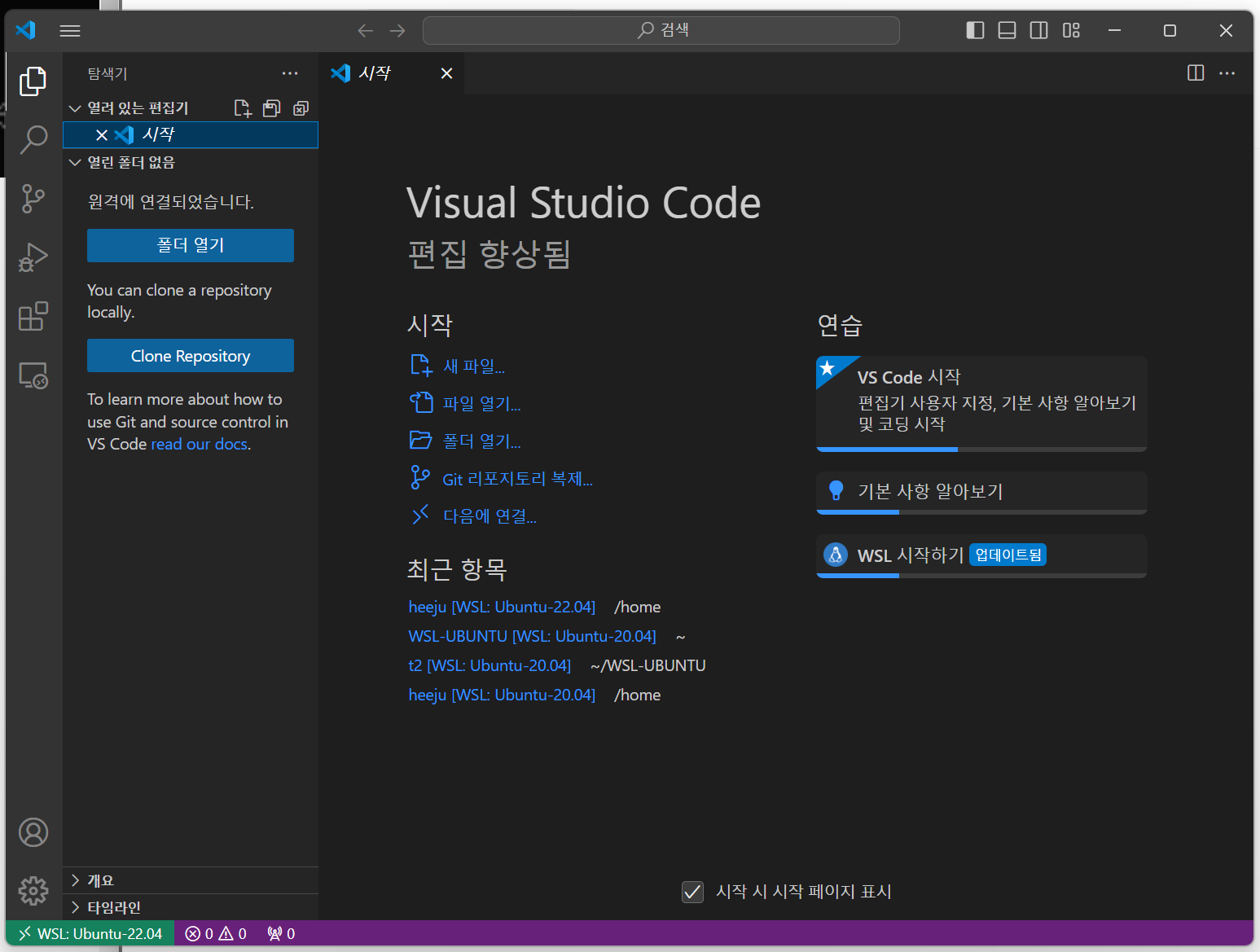Click the 업데이트됨 badge
The height and width of the screenshot is (952, 1260).
(1008, 555)
